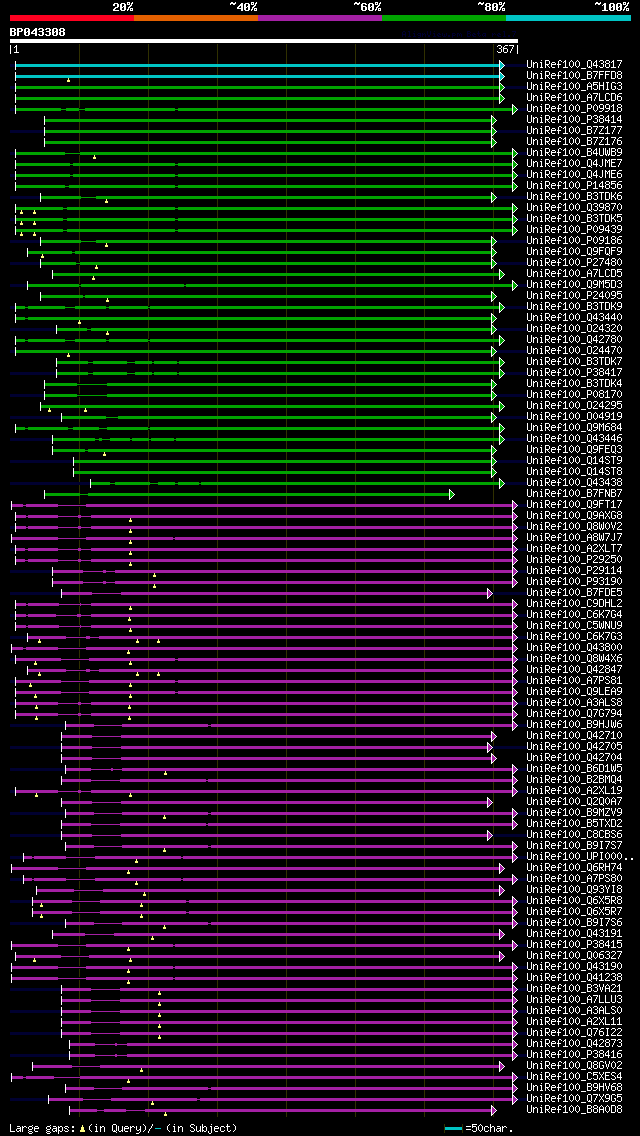Screen dimensions: 640x1136
Task: Select the UniRef100_Q14ST9 label
Action: pos(574,461)
